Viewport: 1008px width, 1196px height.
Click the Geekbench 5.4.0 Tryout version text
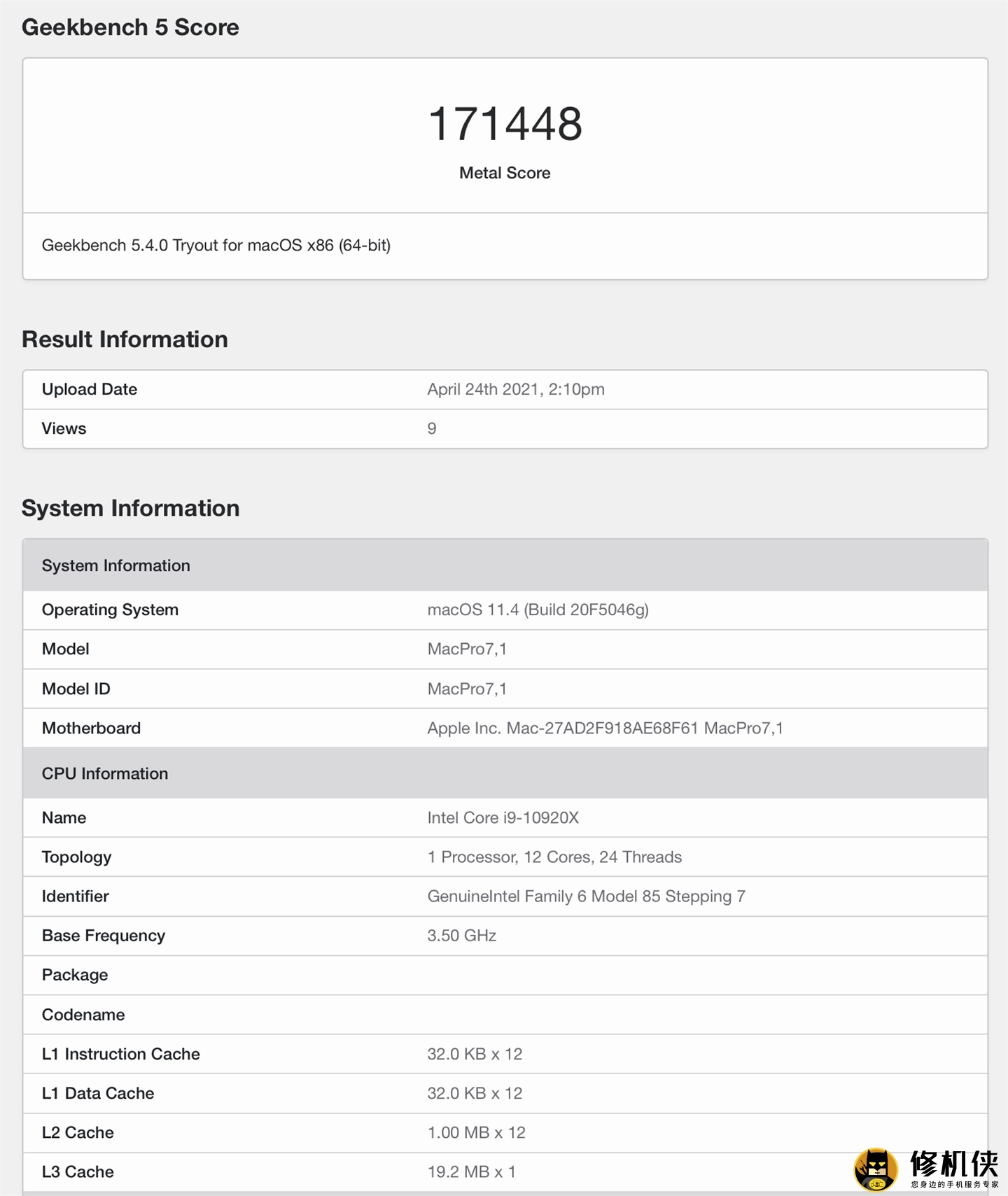pyautogui.click(x=216, y=246)
